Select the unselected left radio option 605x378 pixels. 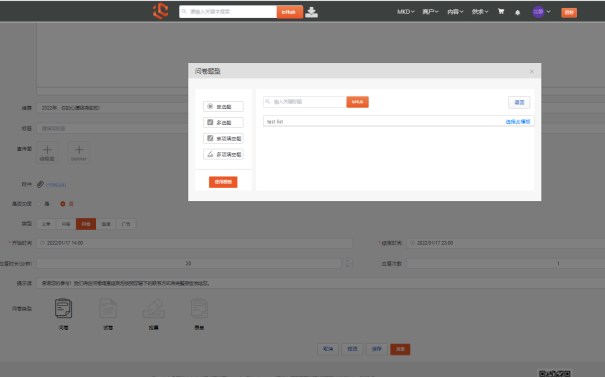(39, 204)
